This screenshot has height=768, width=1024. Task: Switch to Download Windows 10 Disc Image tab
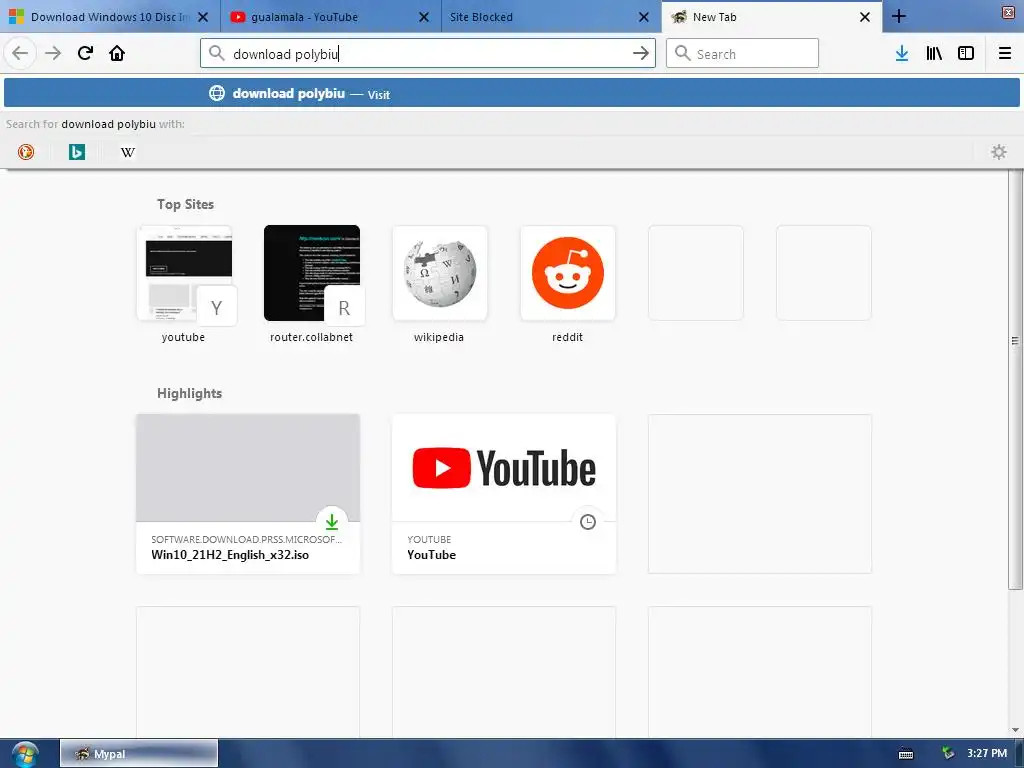[110, 17]
